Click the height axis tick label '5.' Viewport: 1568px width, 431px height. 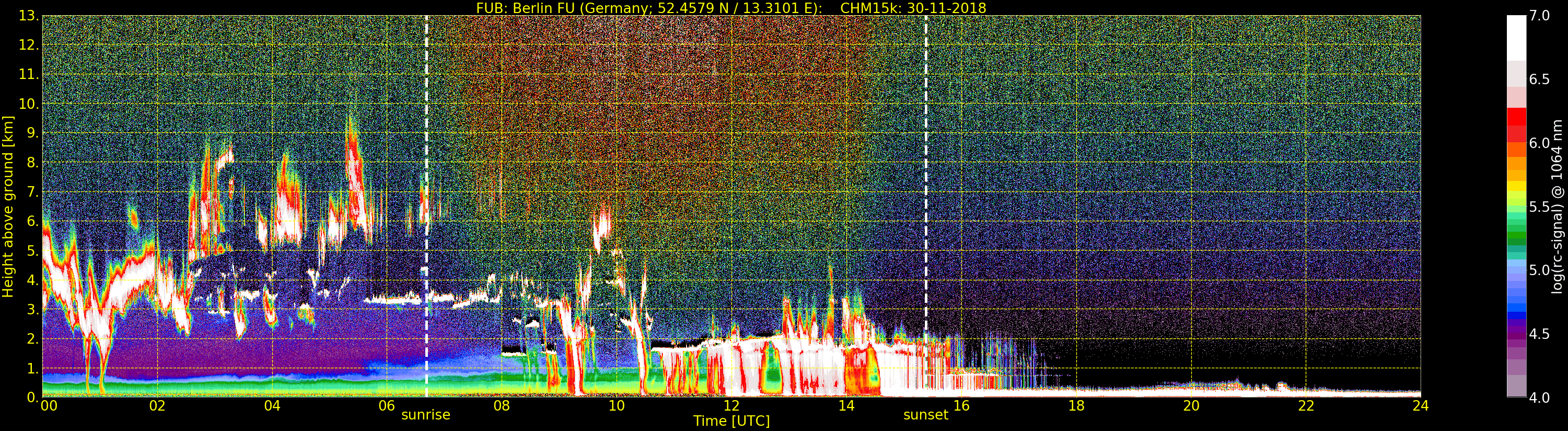point(32,251)
